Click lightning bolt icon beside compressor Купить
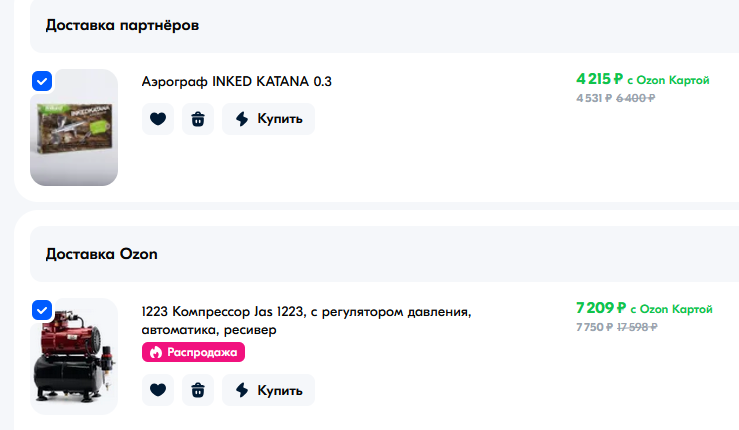Viewport: 739px width, 430px height. click(242, 390)
